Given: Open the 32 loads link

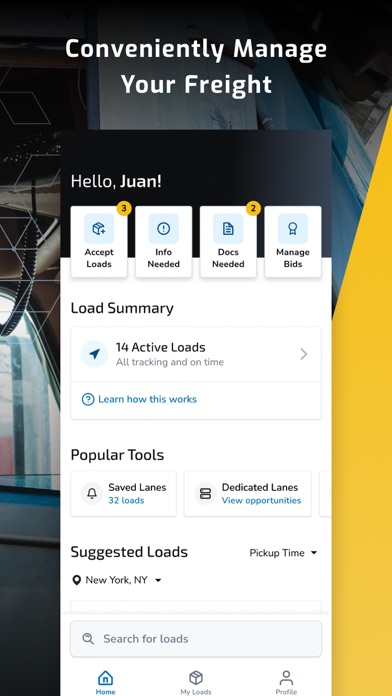Looking at the screenshot, I should (x=126, y=500).
